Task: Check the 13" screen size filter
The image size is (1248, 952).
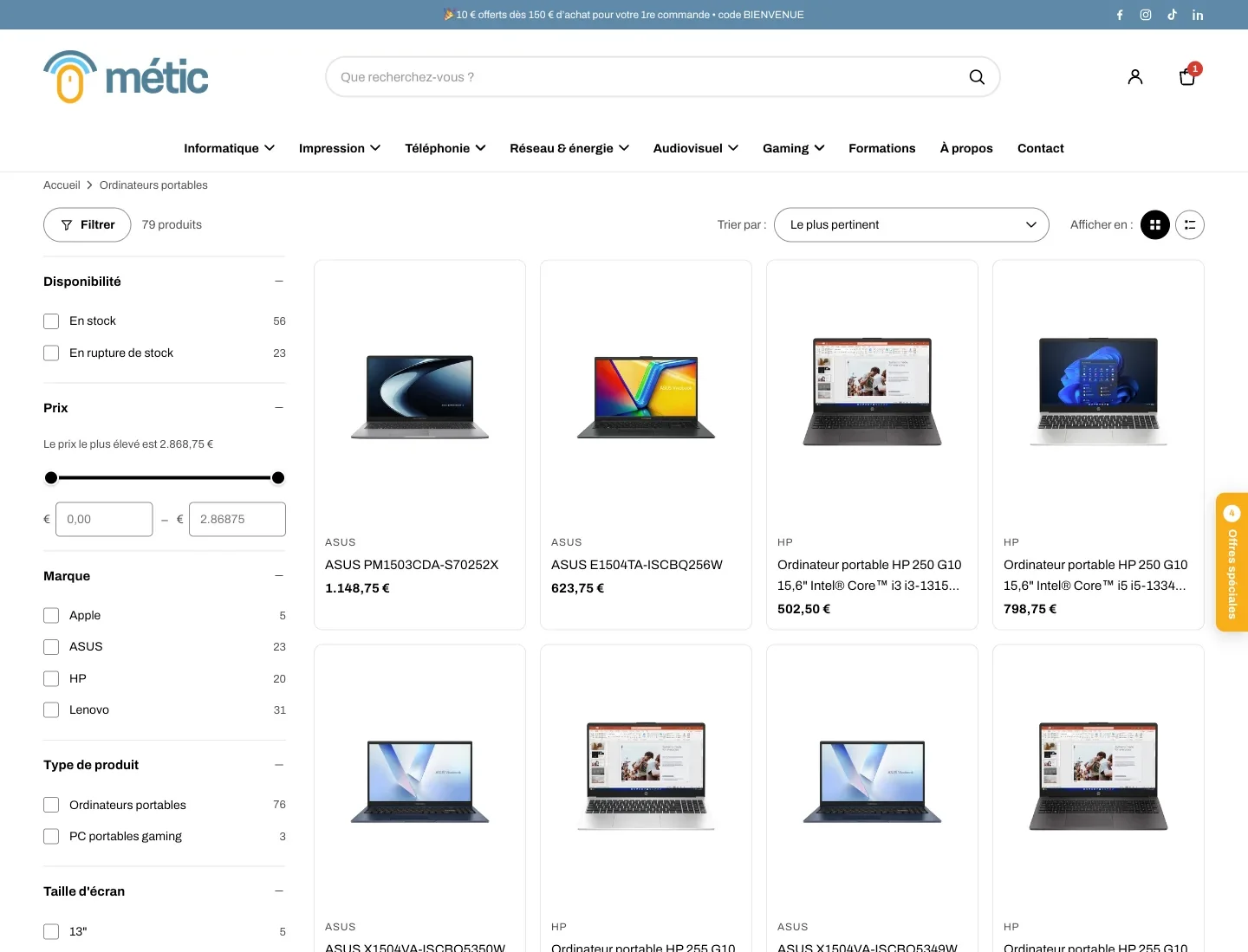Action: 51,932
